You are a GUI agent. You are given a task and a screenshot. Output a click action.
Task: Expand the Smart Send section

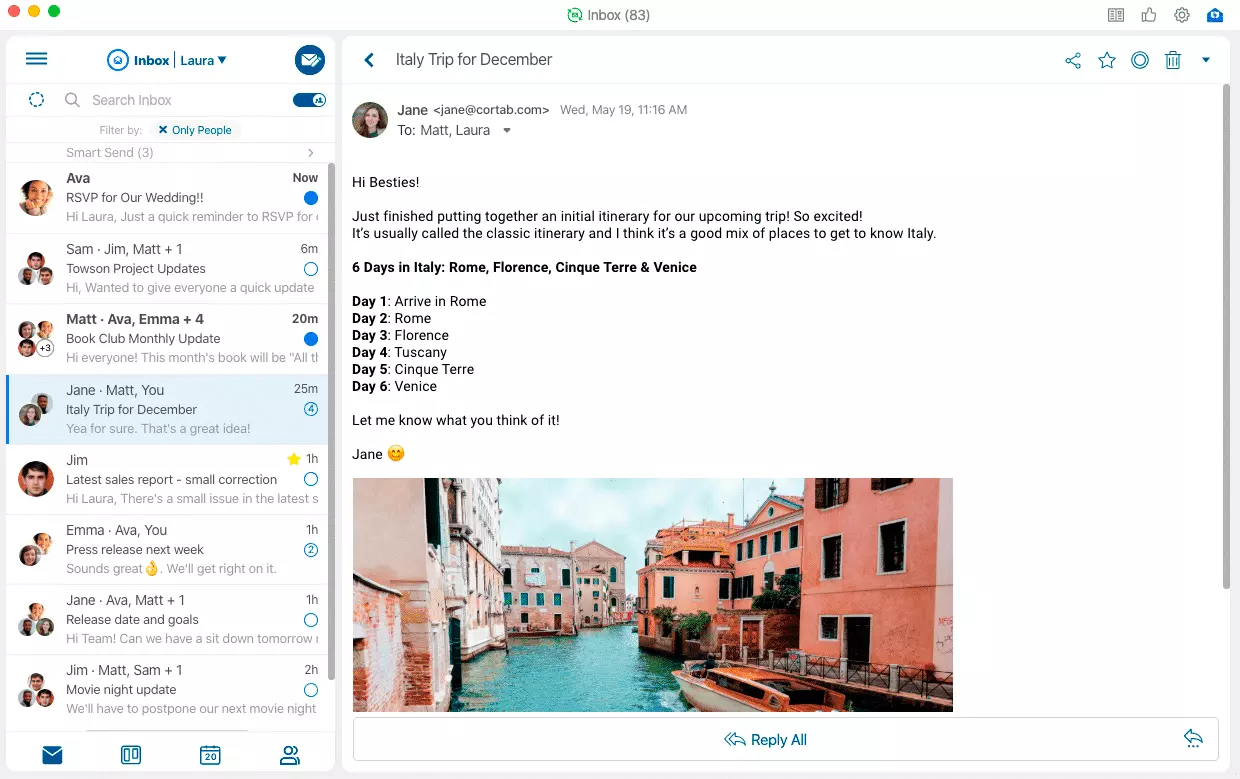311,153
